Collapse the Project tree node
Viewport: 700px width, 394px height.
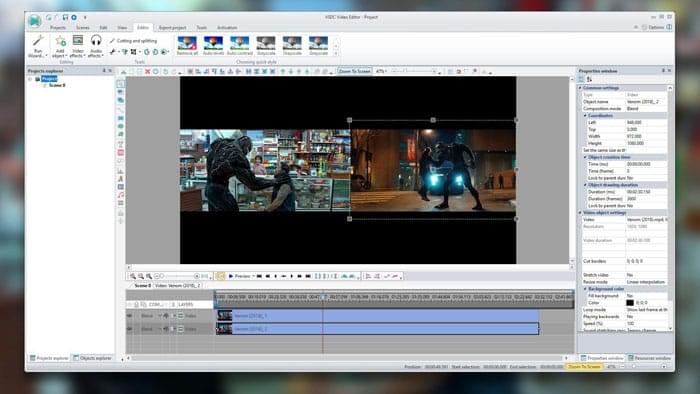[x=30, y=79]
